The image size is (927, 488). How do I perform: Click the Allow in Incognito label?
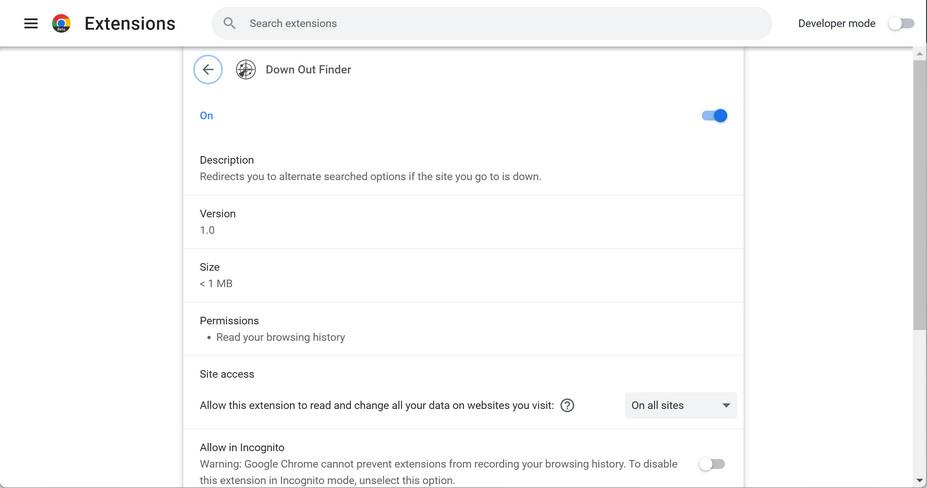[242, 447]
